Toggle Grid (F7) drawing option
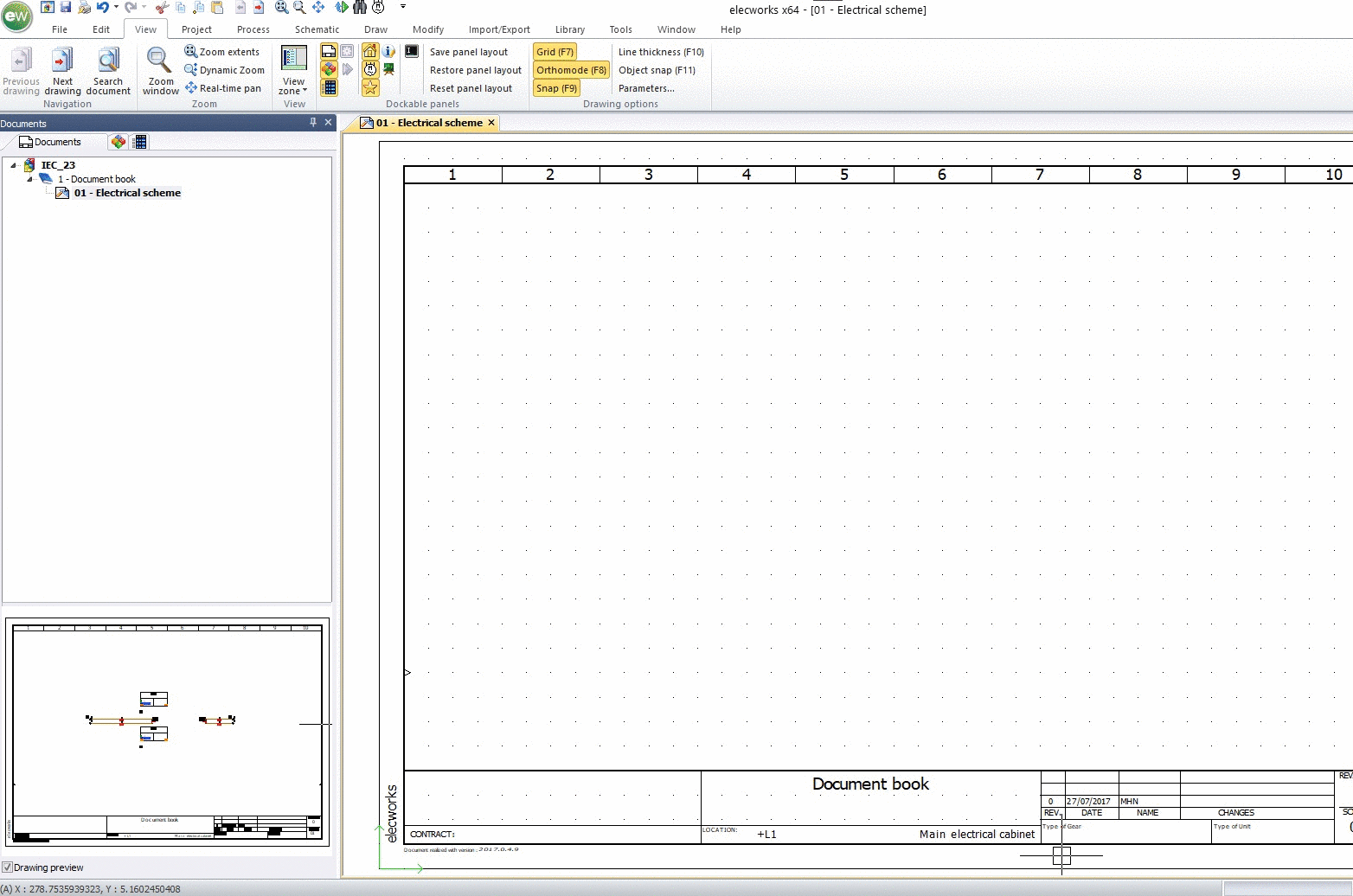Viewport: 1353px width, 896px height. [555, 52]
